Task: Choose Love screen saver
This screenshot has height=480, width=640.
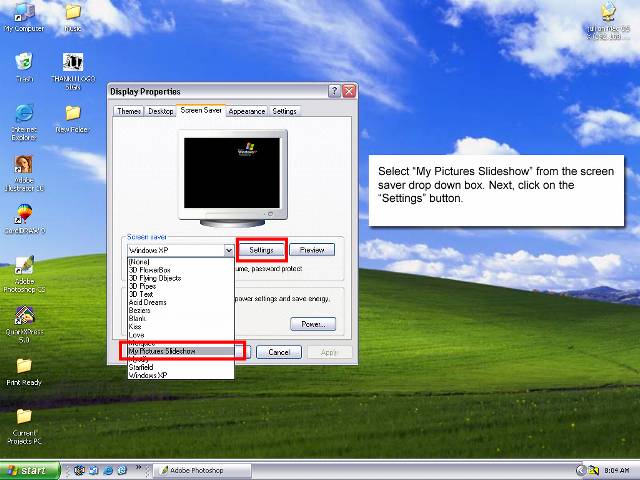Action: [x=181, y=335]
